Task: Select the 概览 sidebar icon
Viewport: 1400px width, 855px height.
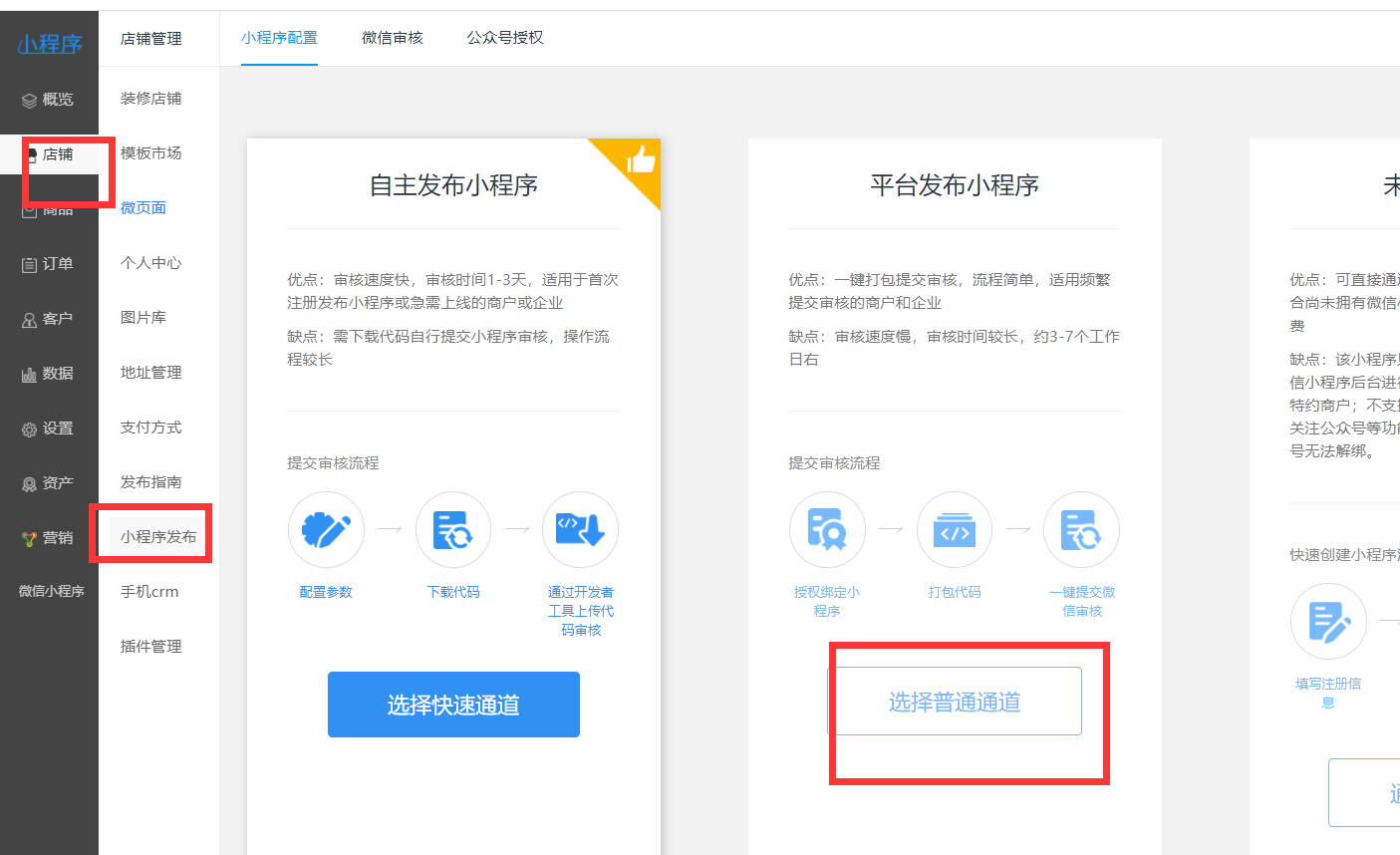Action: 49,99
